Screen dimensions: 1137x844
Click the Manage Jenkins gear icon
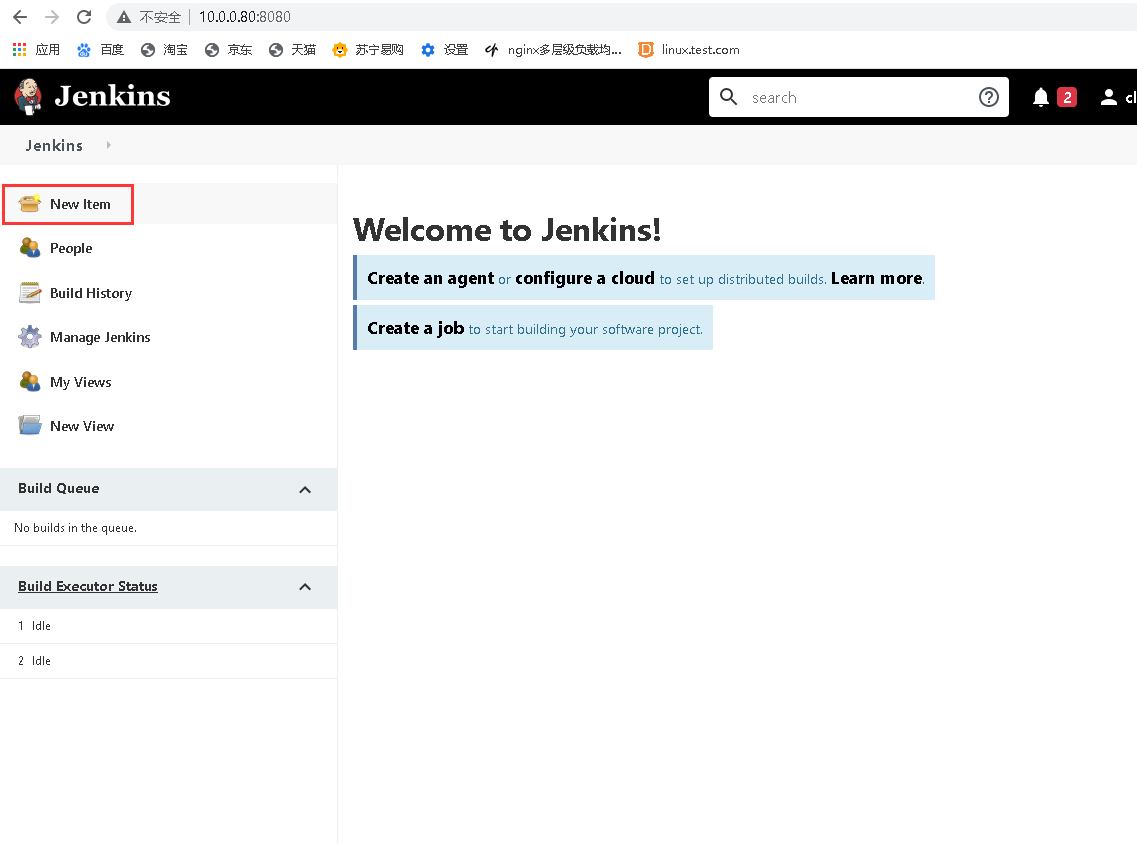pyautogui.click(x=30, y=337)
